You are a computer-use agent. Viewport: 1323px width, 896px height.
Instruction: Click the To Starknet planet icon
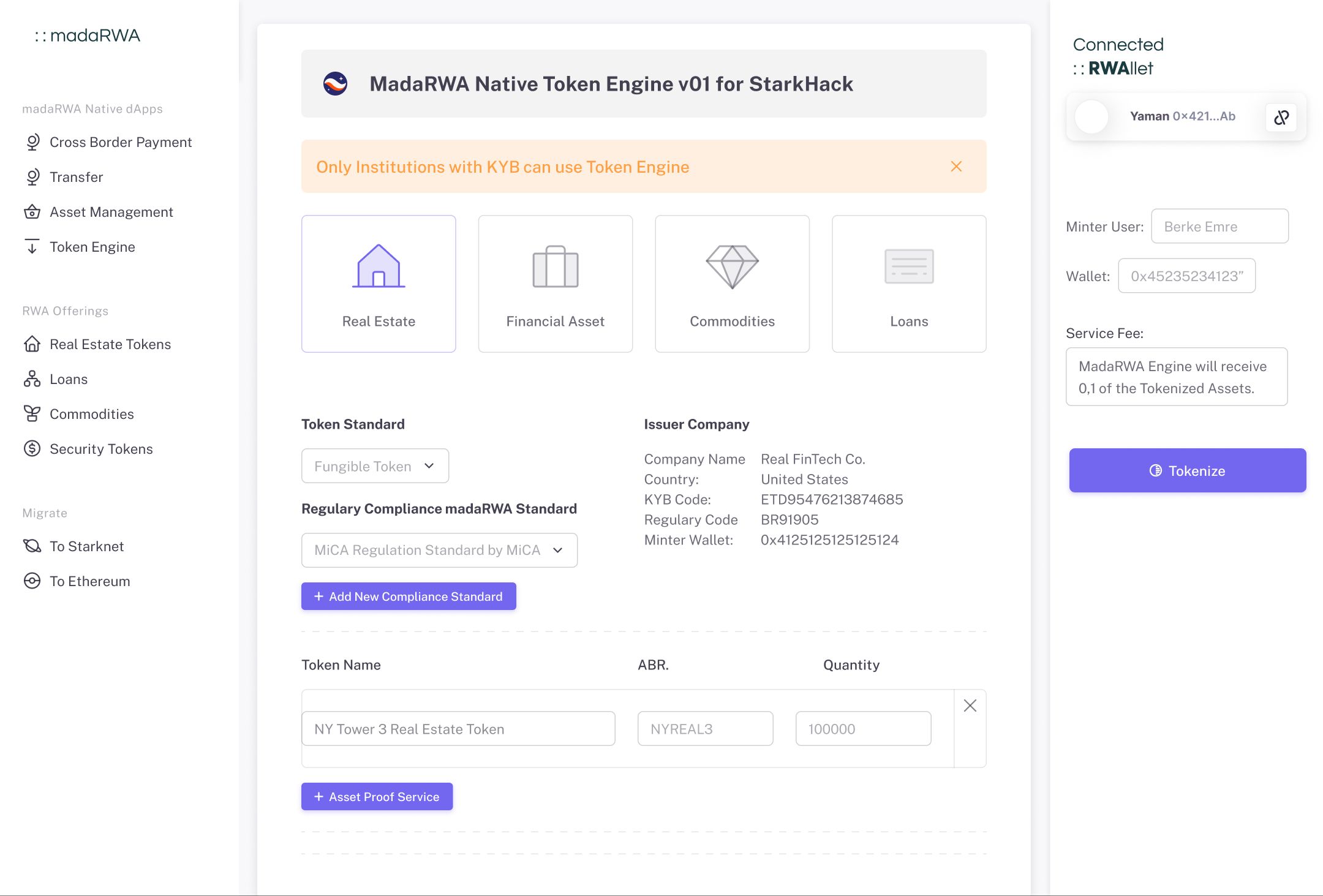point(32,546)
